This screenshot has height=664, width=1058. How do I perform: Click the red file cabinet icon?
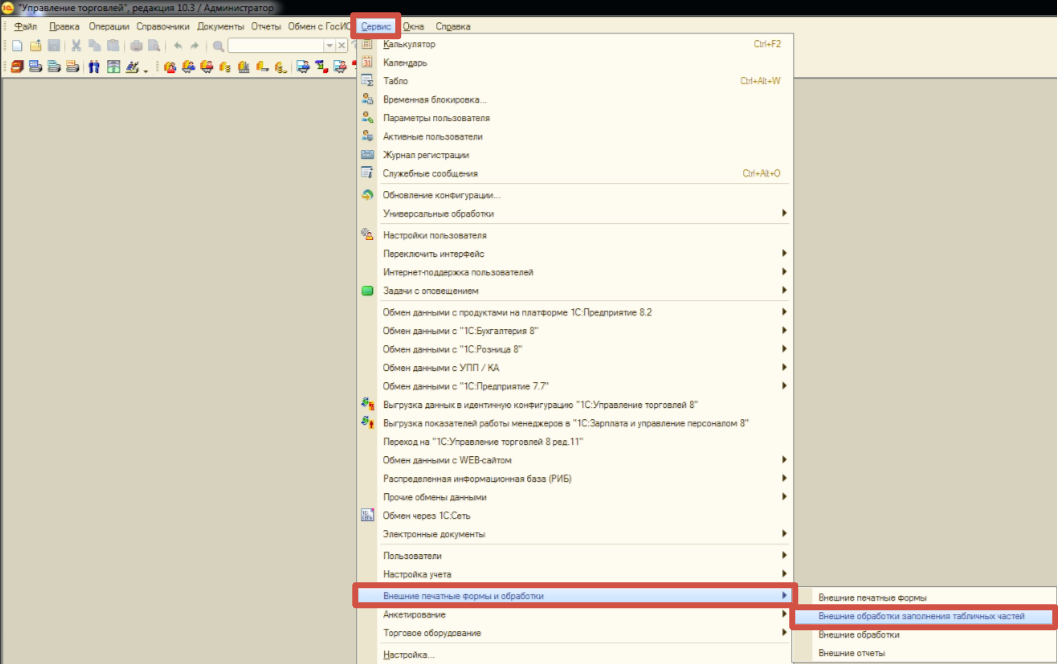pos(18,66)
